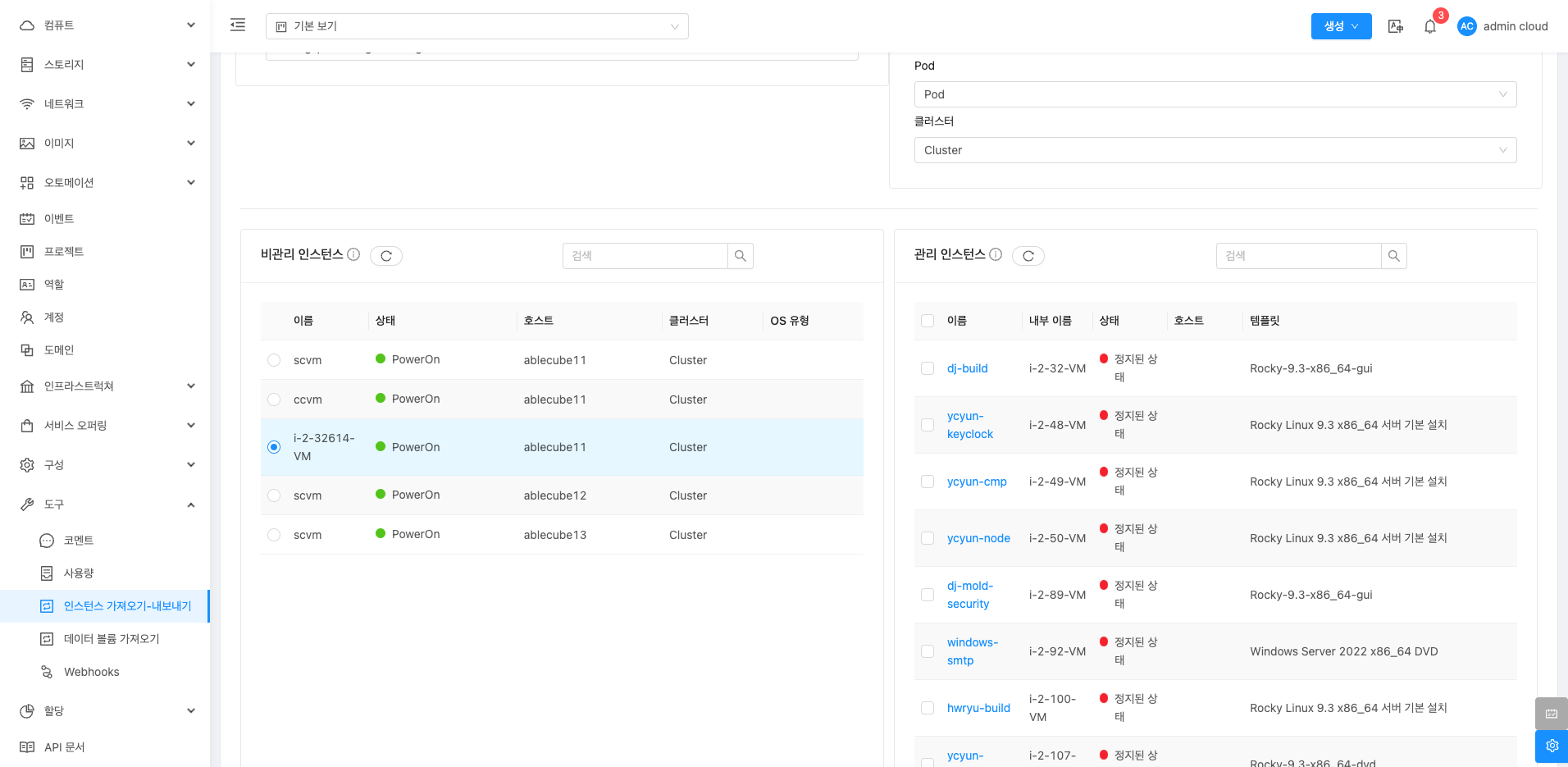Collapse the sidebar with the menu fold icon
1568x767 pixels.
pos(238,25)
